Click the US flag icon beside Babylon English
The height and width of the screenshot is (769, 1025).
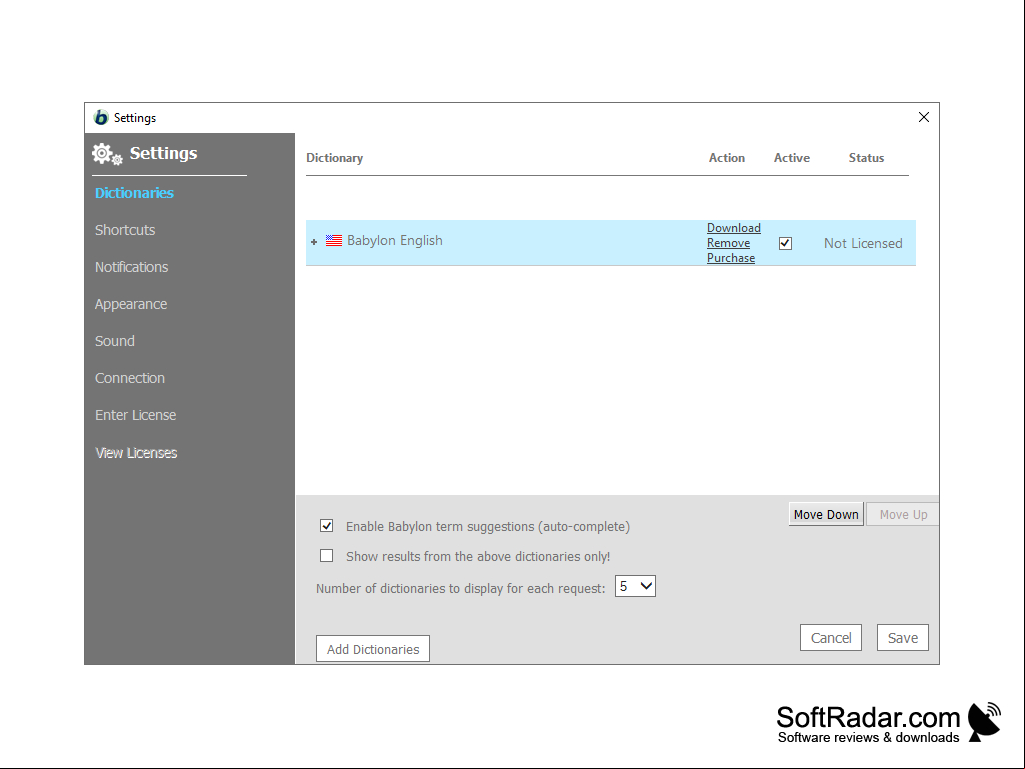pos(334,241)
